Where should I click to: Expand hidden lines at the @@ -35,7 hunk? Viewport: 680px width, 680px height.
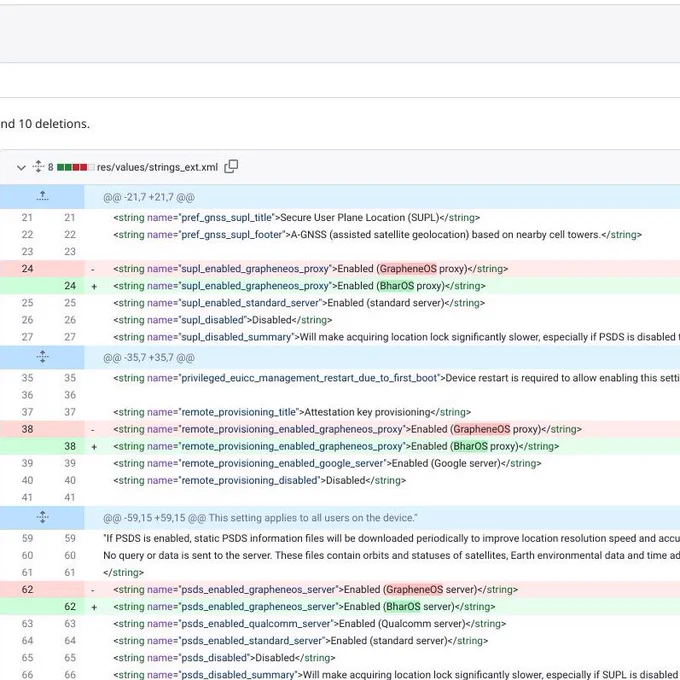click(42, 357)
